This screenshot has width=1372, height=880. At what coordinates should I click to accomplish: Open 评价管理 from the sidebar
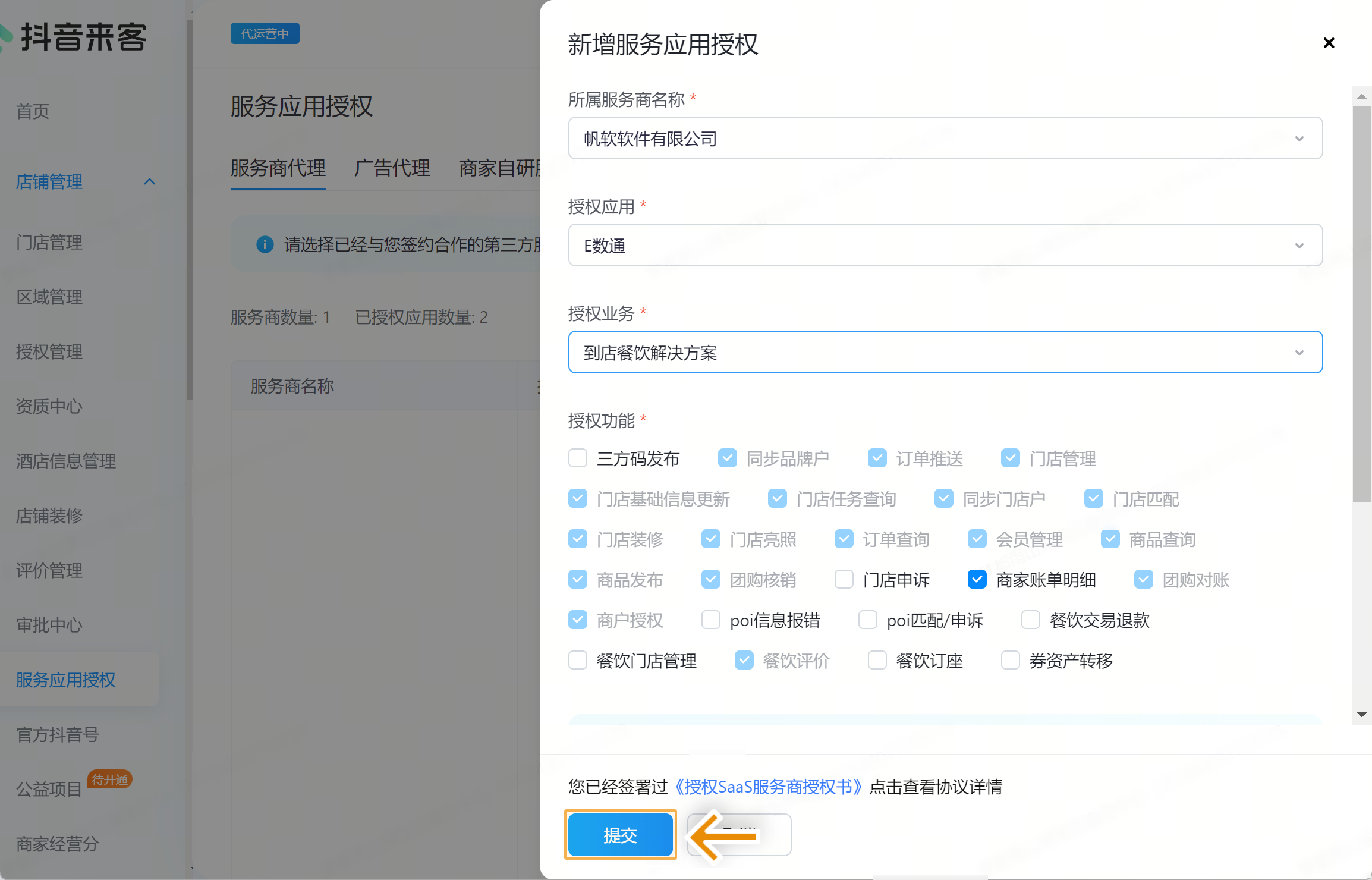49,571
